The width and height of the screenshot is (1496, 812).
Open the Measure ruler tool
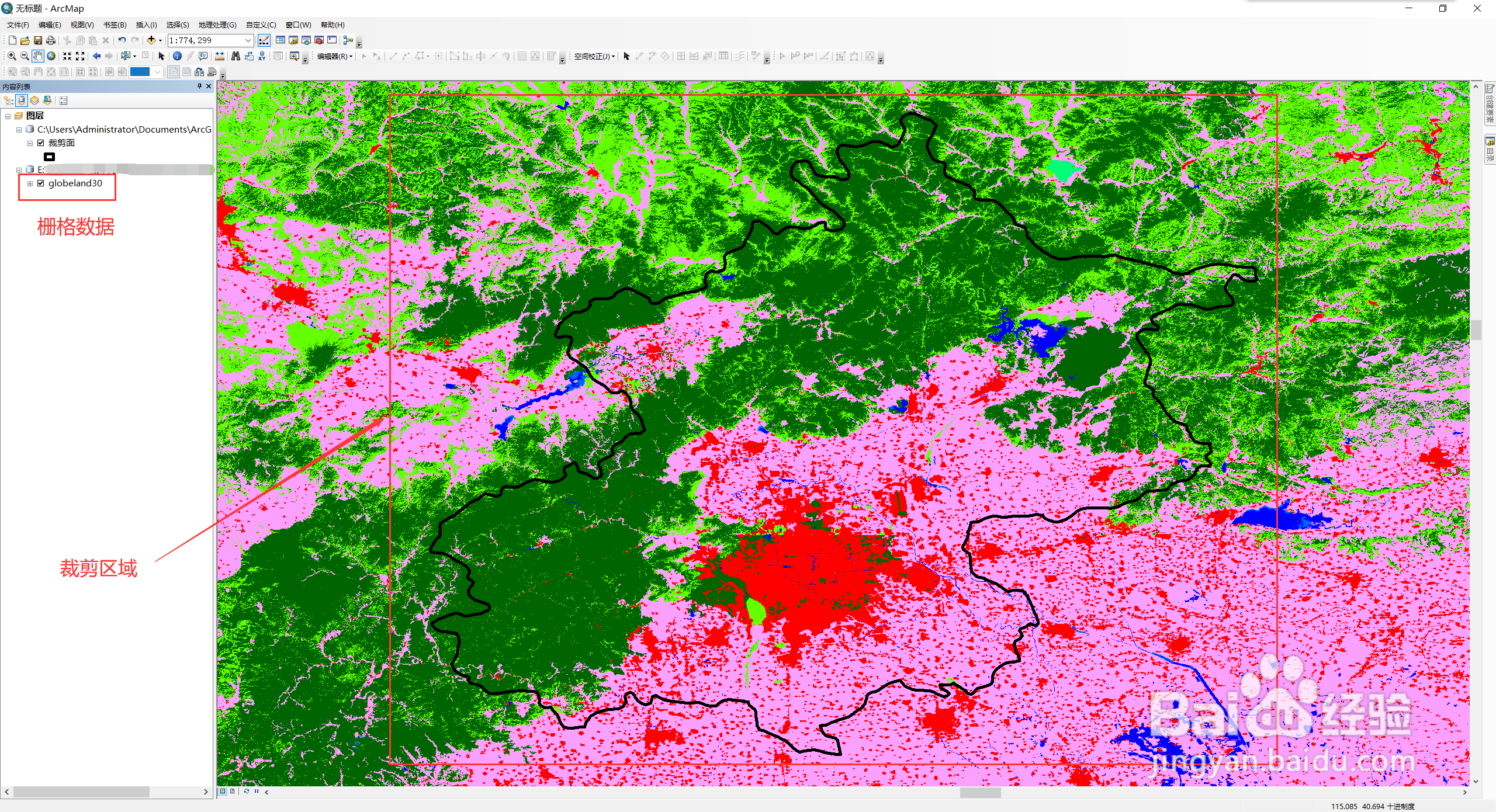(x=220, y=56)
